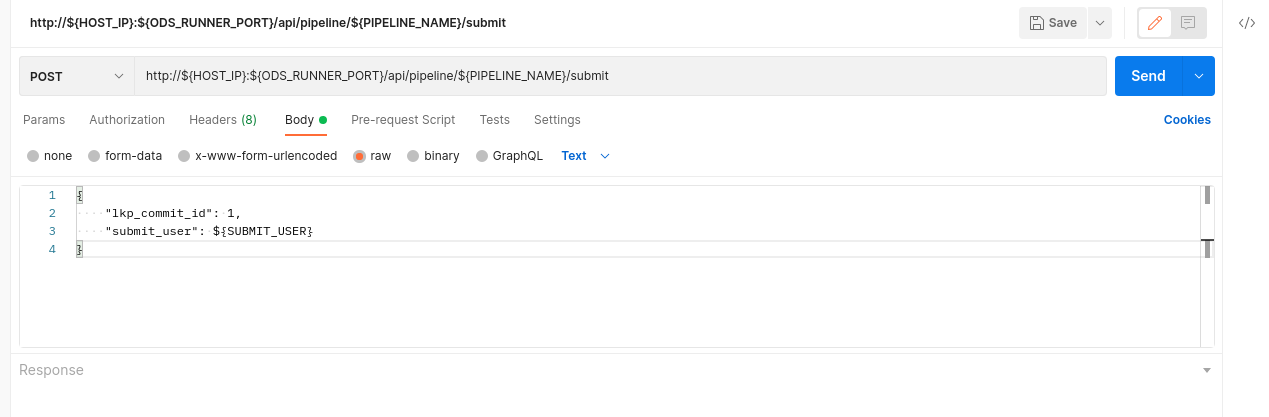Open the code snippet panel icon
1269x417 pixels.
pyautogui.click(x=1247, y=23)
